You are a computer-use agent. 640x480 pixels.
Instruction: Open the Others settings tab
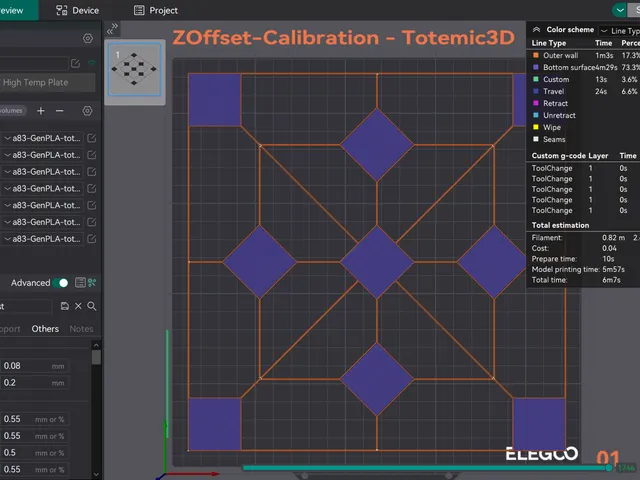45,329
